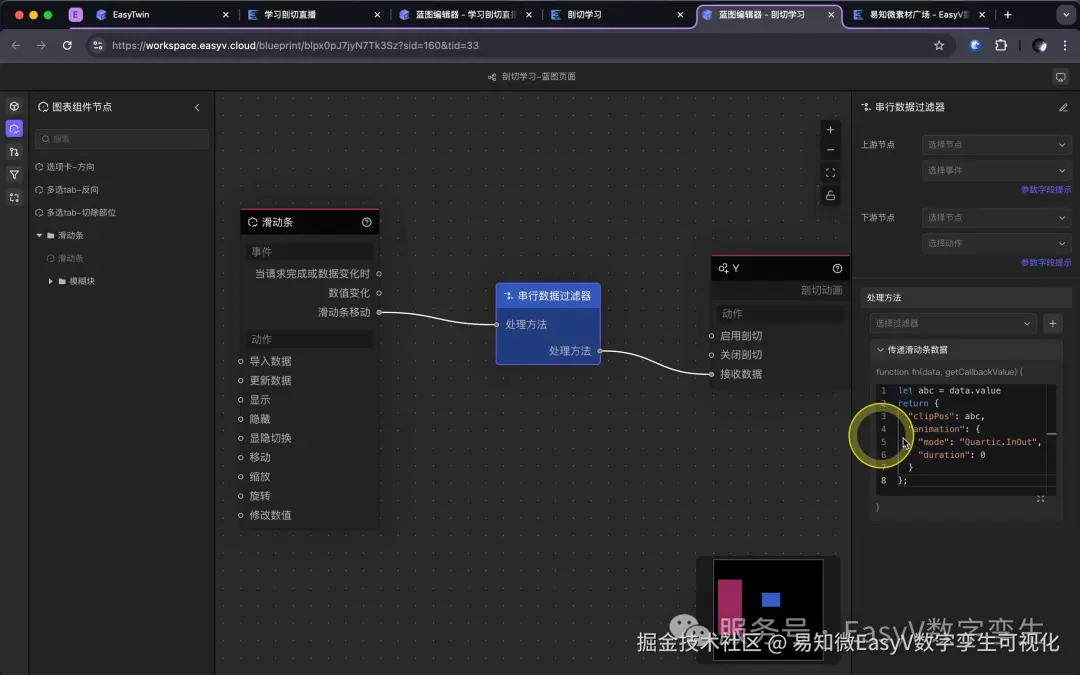Click input port of 修改数值 action
The image size is (1080, 675).
pyautogui.click(x=240, y=515)
